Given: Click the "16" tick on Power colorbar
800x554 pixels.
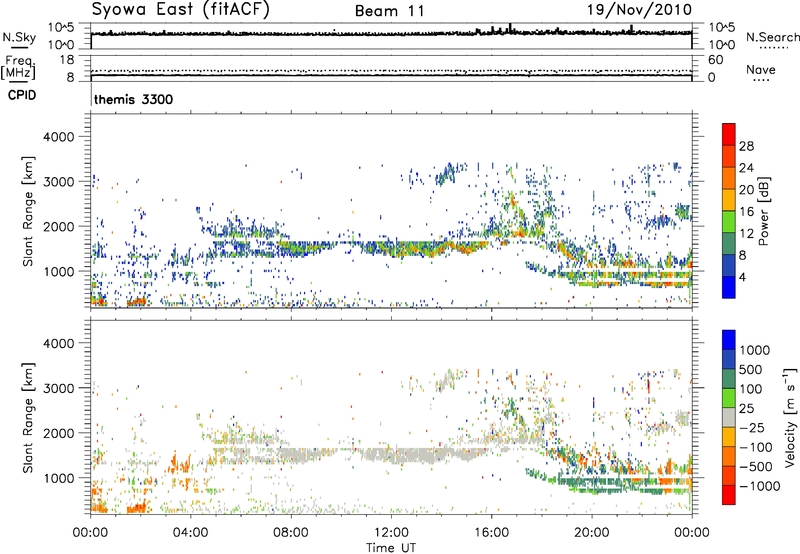Looking at the screenshot, I should 746,212.
